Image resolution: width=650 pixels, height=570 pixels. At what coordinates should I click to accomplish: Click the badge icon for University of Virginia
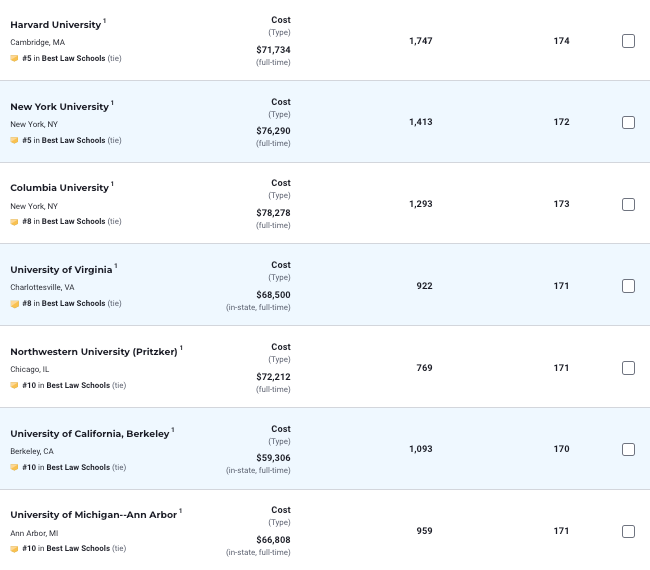click(14, 303)
